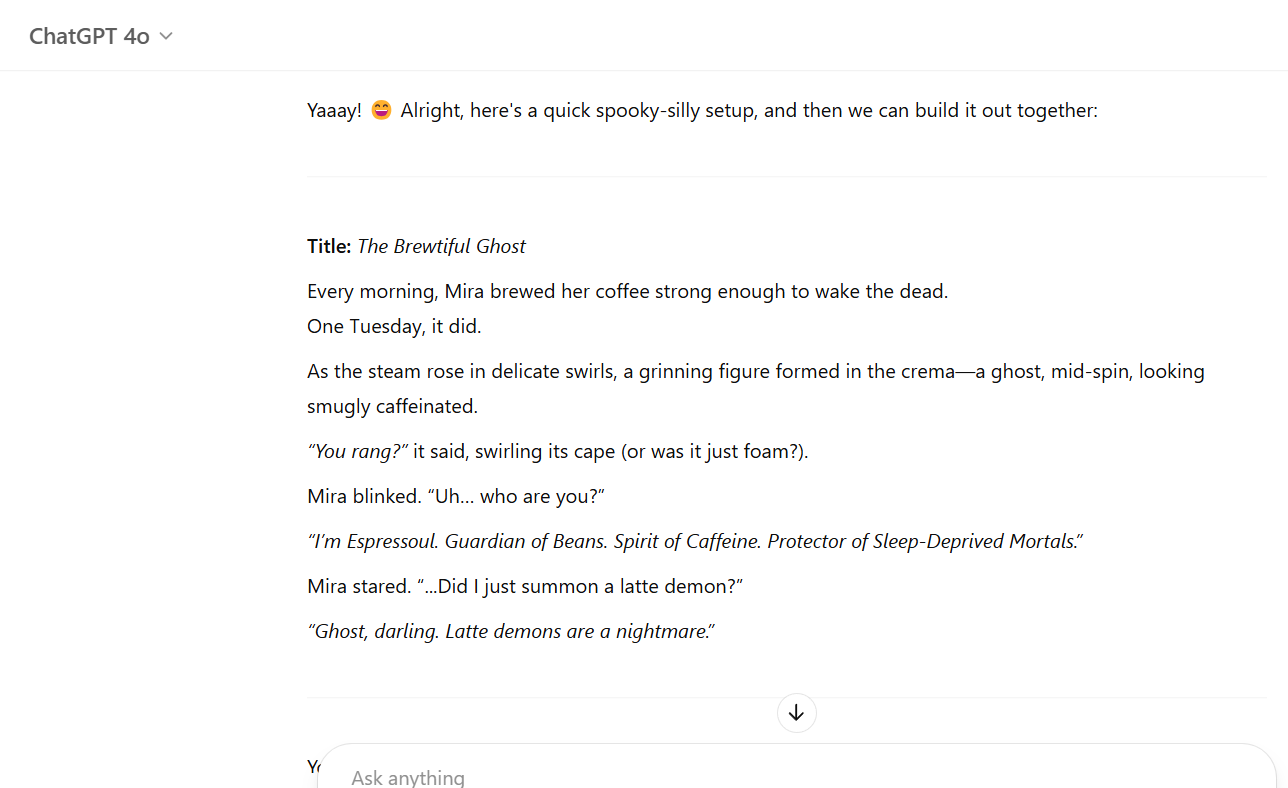Click the chevron beside ChatGPT 4o
The image size is (1288, 788).
tap(166, 36)
